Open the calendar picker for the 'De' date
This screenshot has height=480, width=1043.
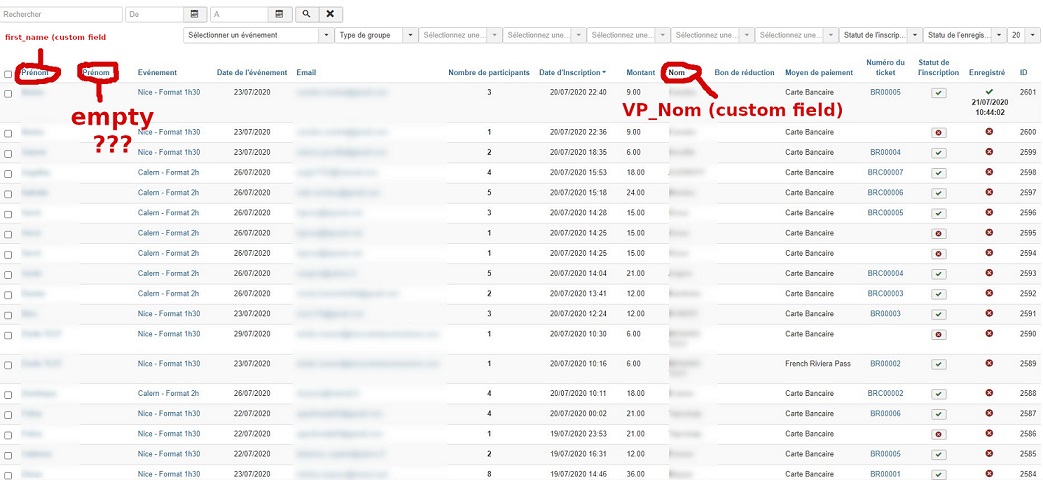pos(195,15)
